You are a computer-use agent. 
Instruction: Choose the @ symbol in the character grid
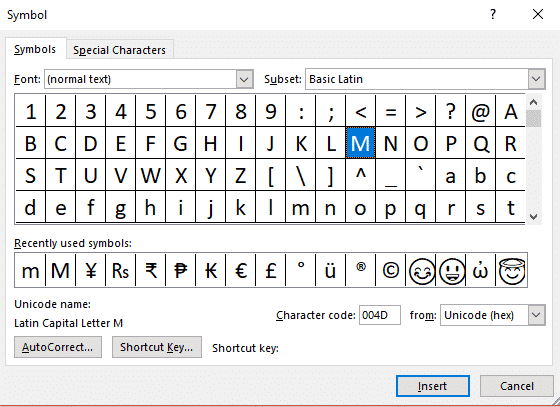[481, 111]
